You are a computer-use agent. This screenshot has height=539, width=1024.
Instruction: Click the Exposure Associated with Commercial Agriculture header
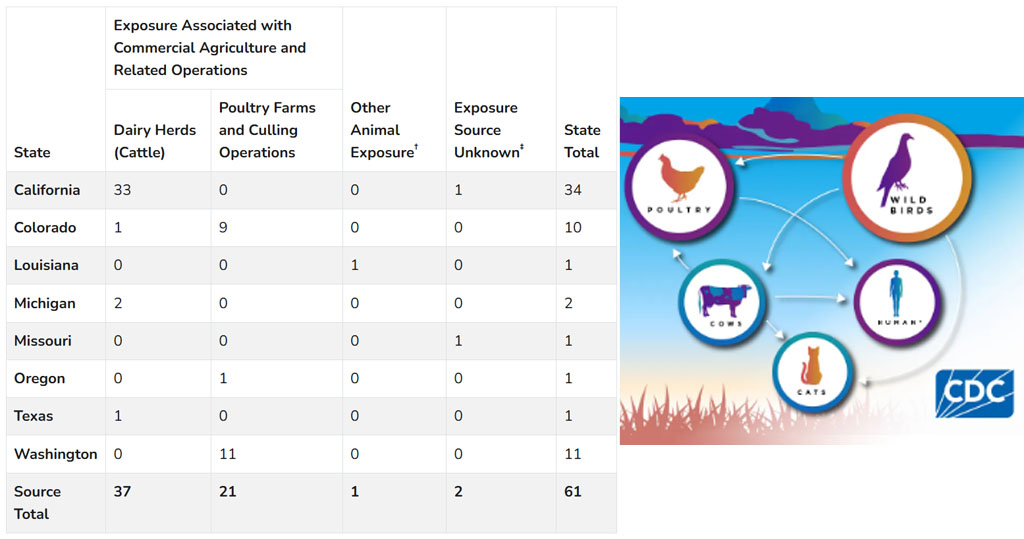point(210,47)
